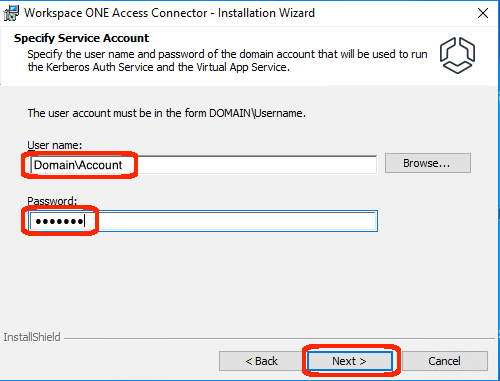Click the Workspace ONE Access Connector title text

(x=169, y=13)
